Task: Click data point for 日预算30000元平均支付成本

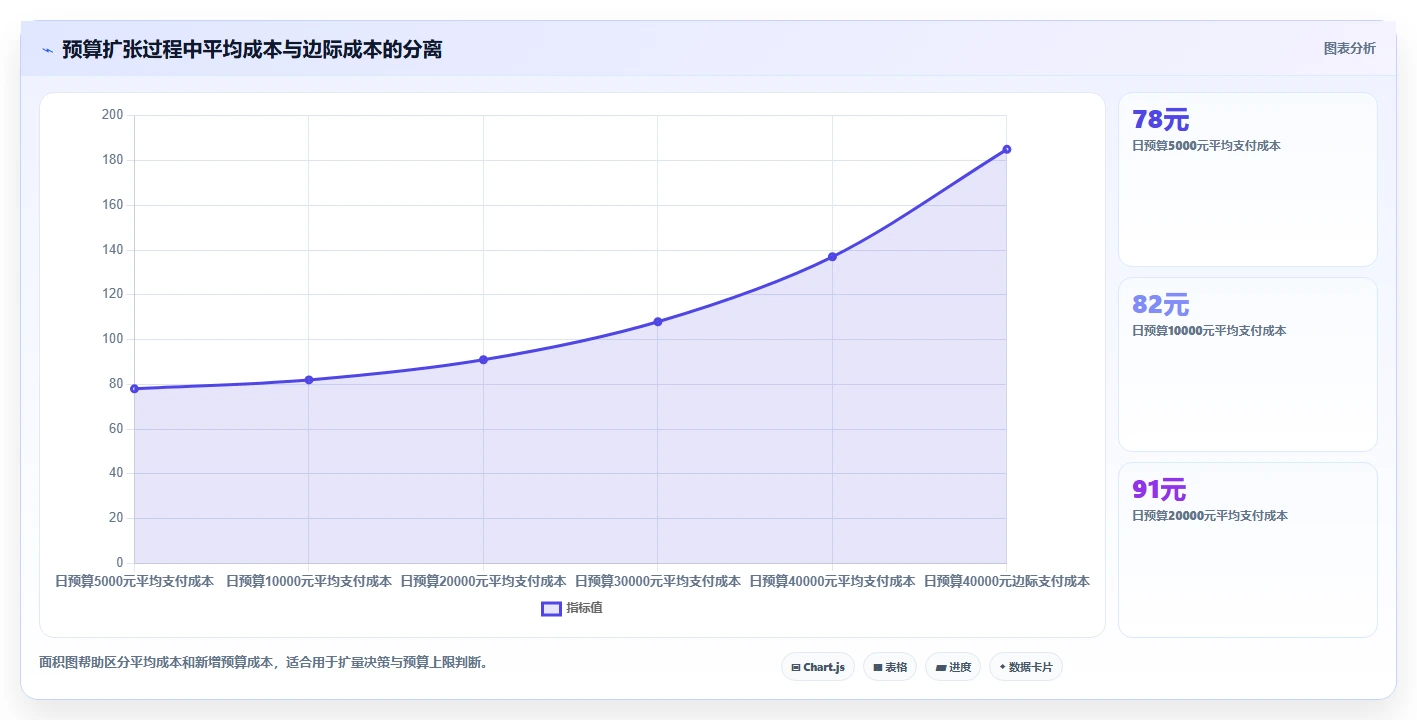Action: point(658,322)
